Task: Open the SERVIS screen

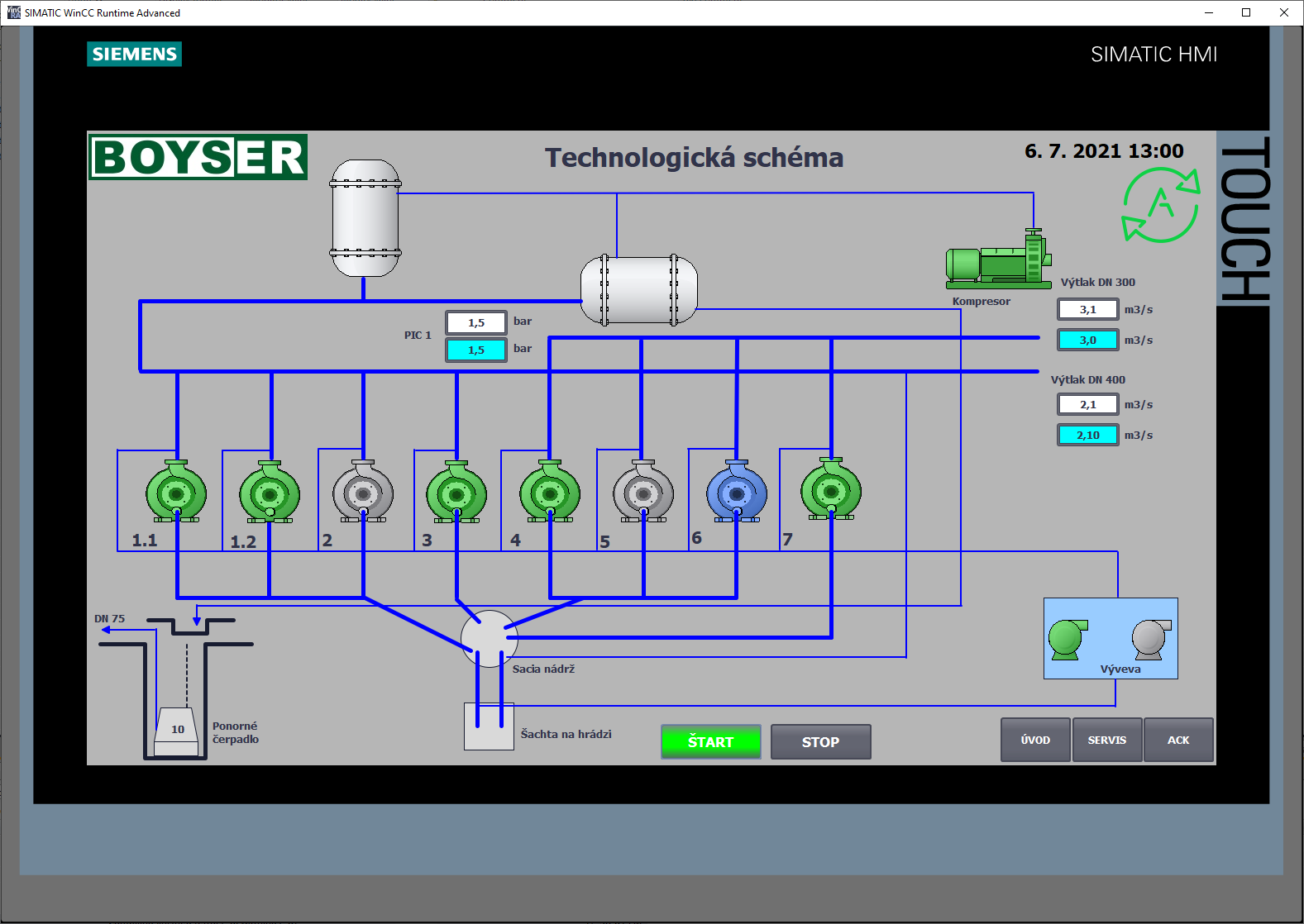Action: (x=1107, y=740)
